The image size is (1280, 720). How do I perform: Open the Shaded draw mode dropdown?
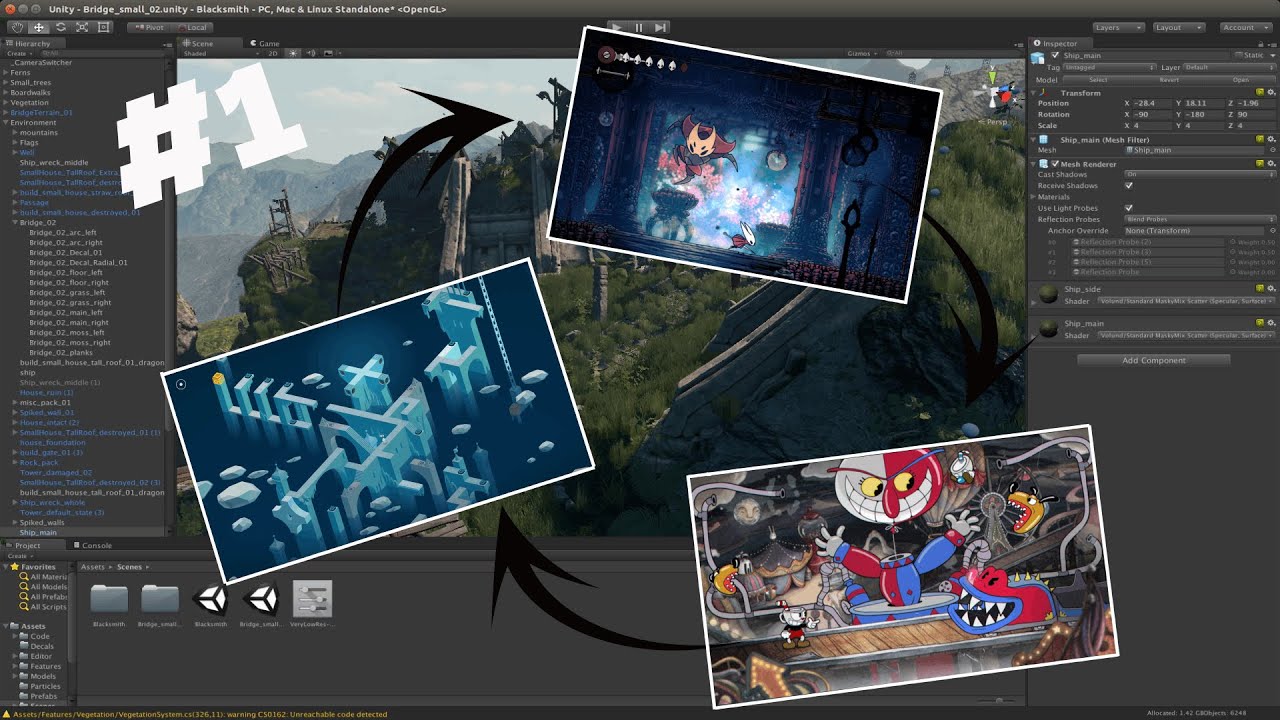tap(219, 53)
